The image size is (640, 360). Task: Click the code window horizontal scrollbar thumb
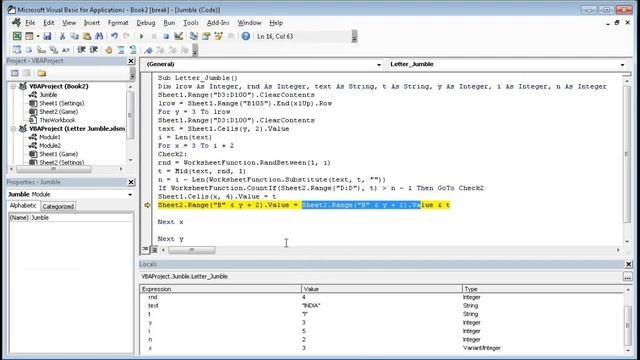[x=192, y=250]
